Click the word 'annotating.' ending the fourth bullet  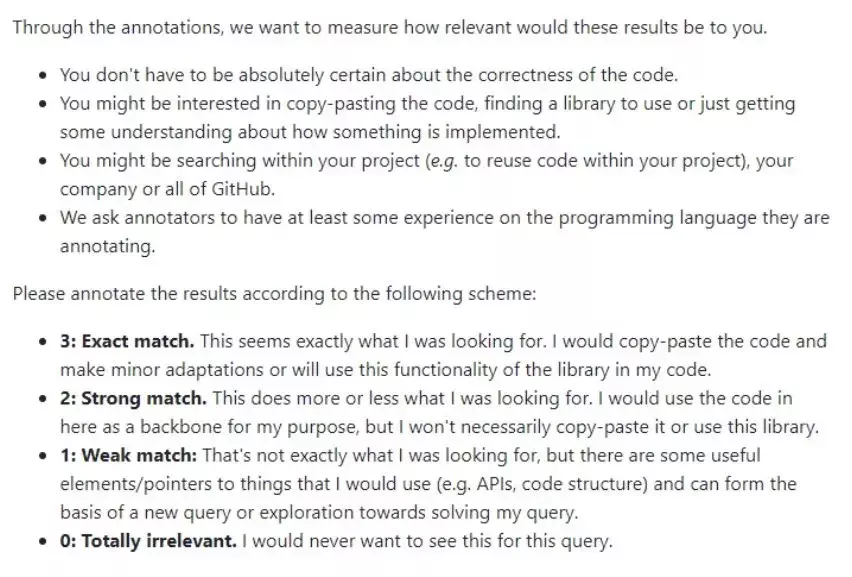click(108, 247)
